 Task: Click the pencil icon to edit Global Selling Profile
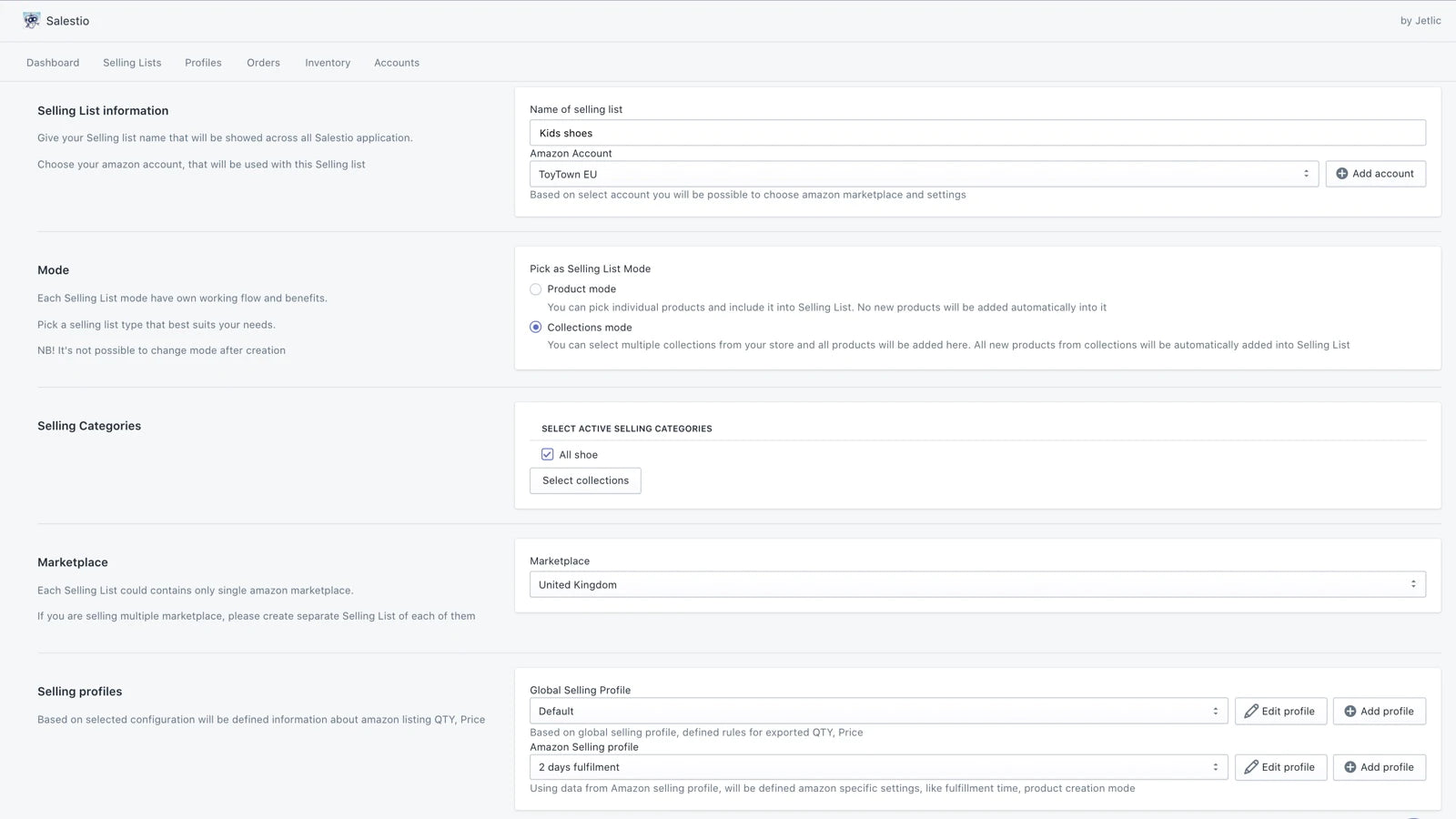pyautogui.click(x=1250, y=711)
